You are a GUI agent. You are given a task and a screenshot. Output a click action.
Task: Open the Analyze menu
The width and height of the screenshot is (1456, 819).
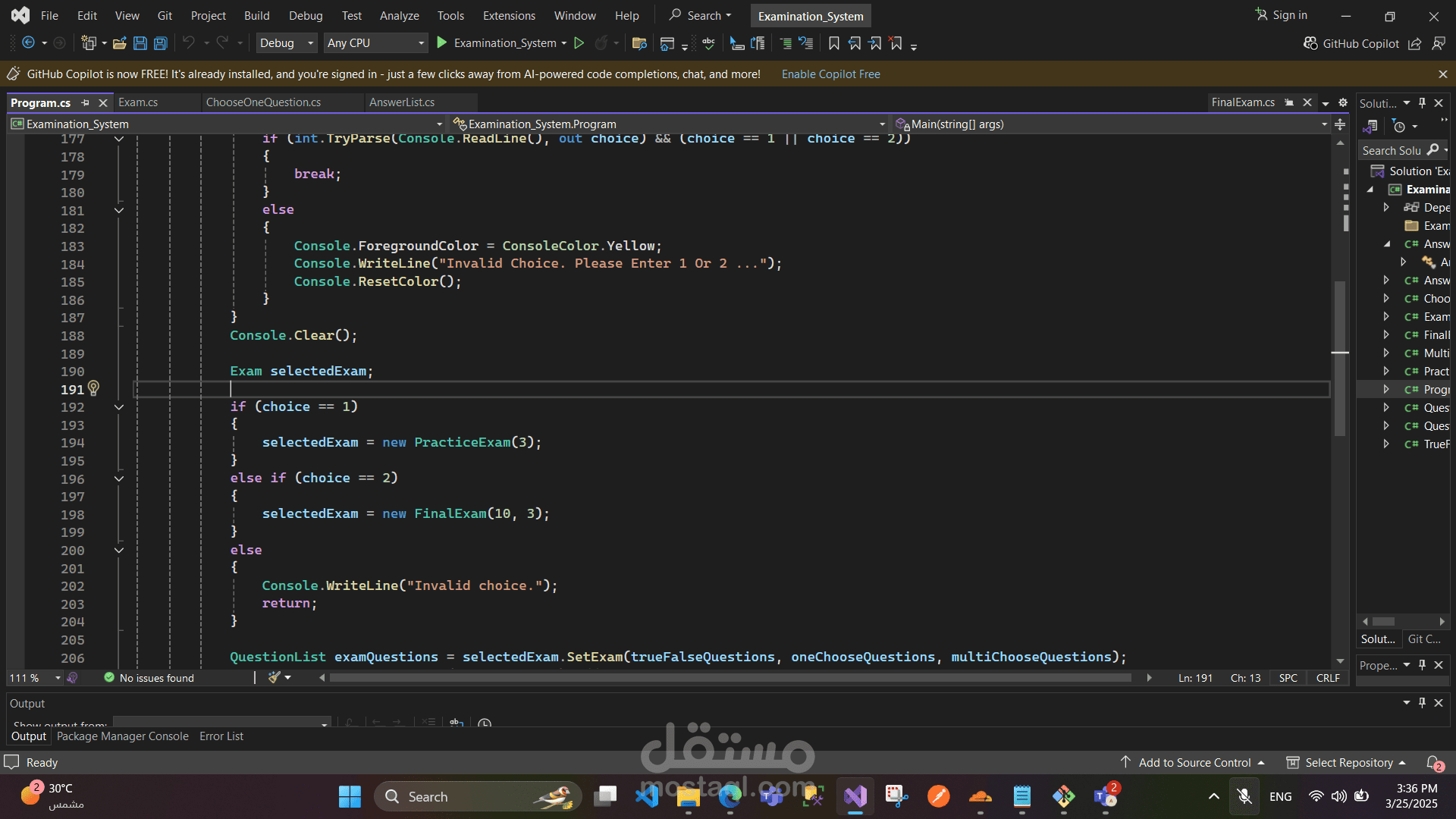pyautogui.click(x=399, y=15)
